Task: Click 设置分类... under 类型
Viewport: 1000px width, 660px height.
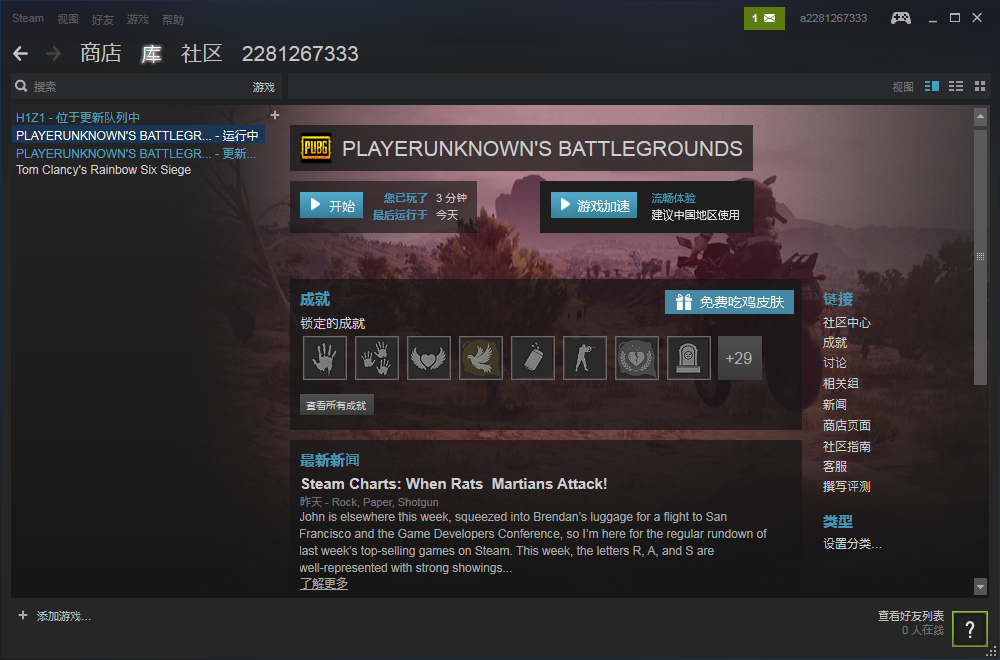Action: [x=852, y=545]
